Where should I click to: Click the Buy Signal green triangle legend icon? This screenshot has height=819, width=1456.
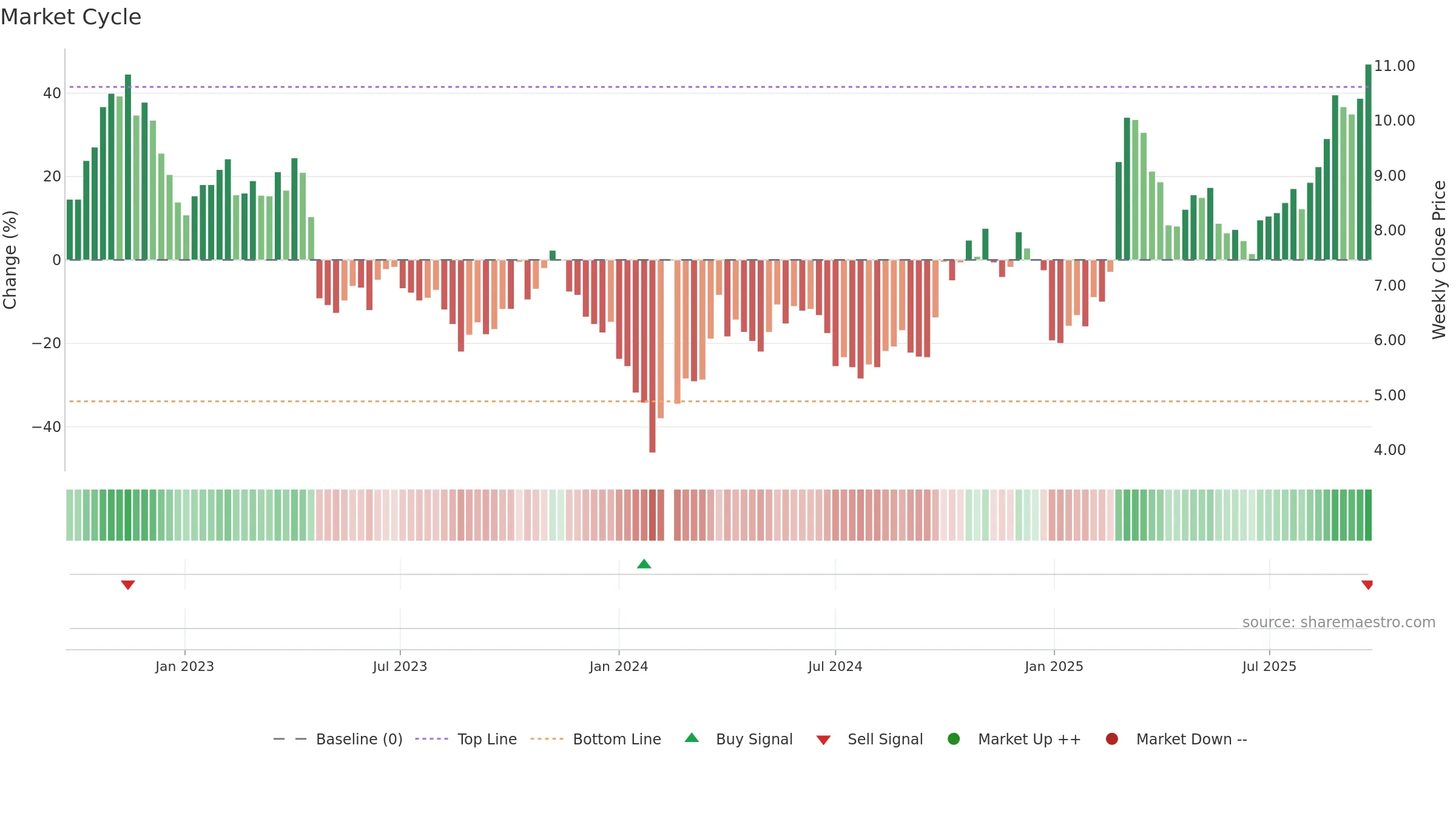(692, 738)
